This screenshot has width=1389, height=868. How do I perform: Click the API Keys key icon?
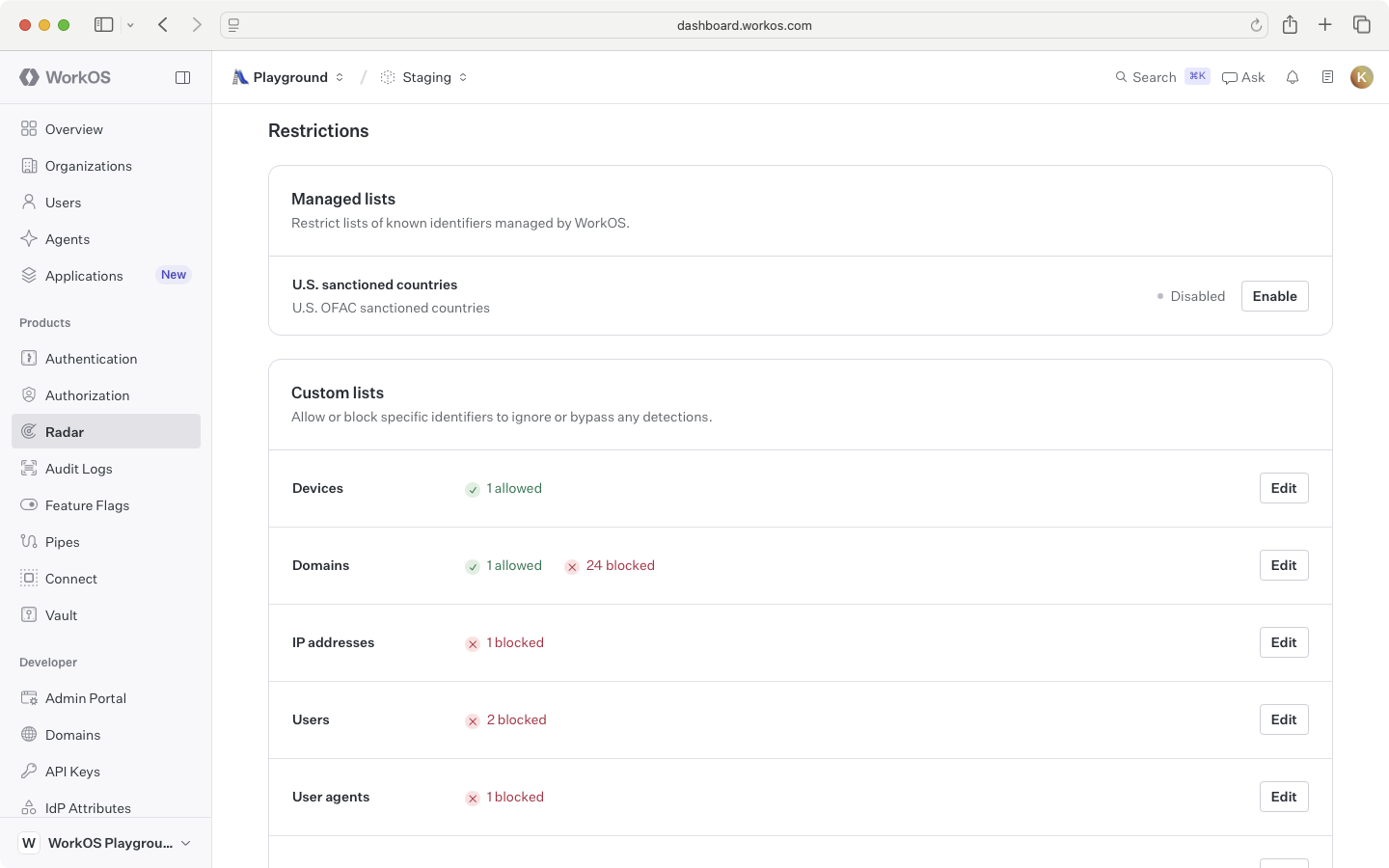(29, 772)
